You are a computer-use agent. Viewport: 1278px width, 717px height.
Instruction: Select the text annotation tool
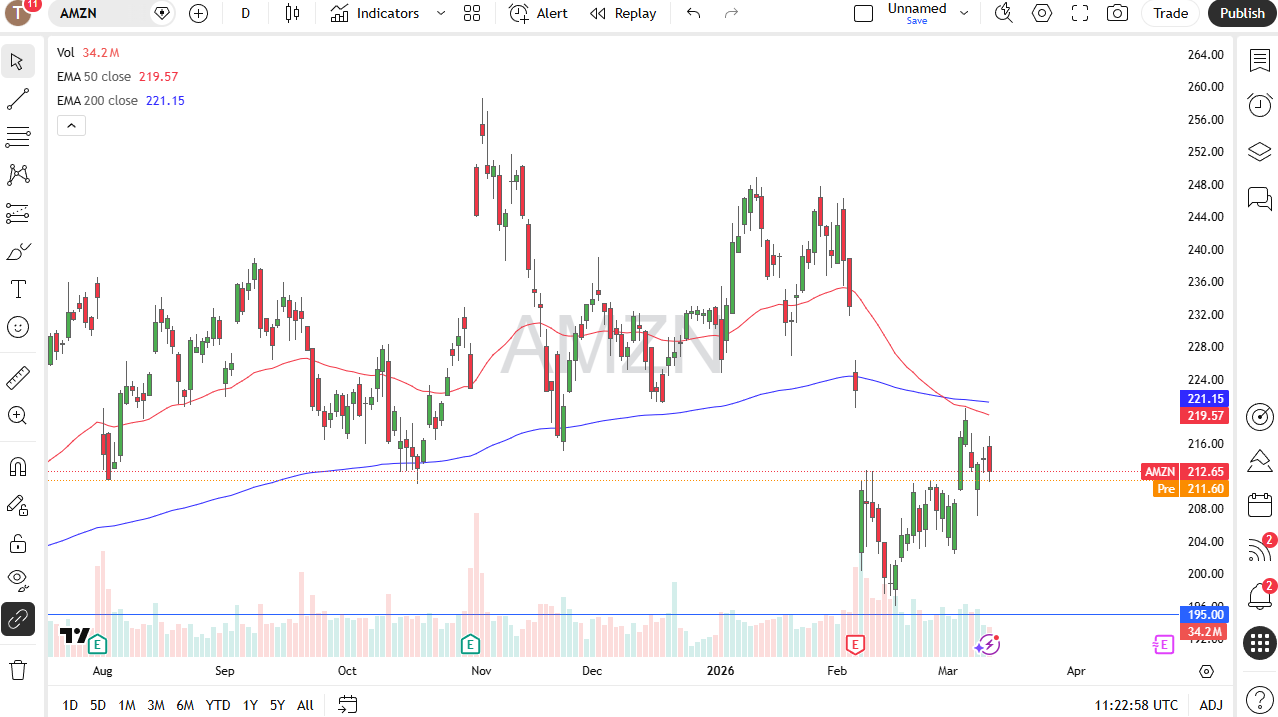pyautogui.click(x=18, y=289)
